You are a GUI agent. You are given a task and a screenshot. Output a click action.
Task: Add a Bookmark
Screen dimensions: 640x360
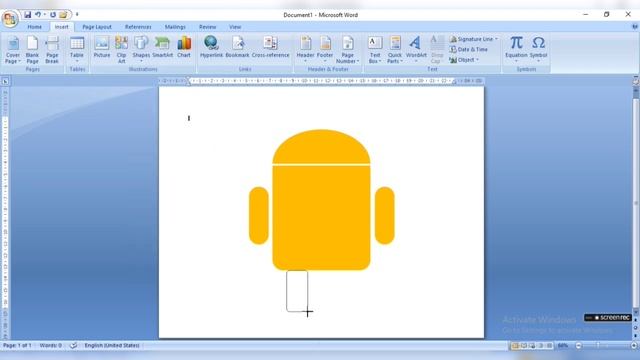click(x=237, y=47)
